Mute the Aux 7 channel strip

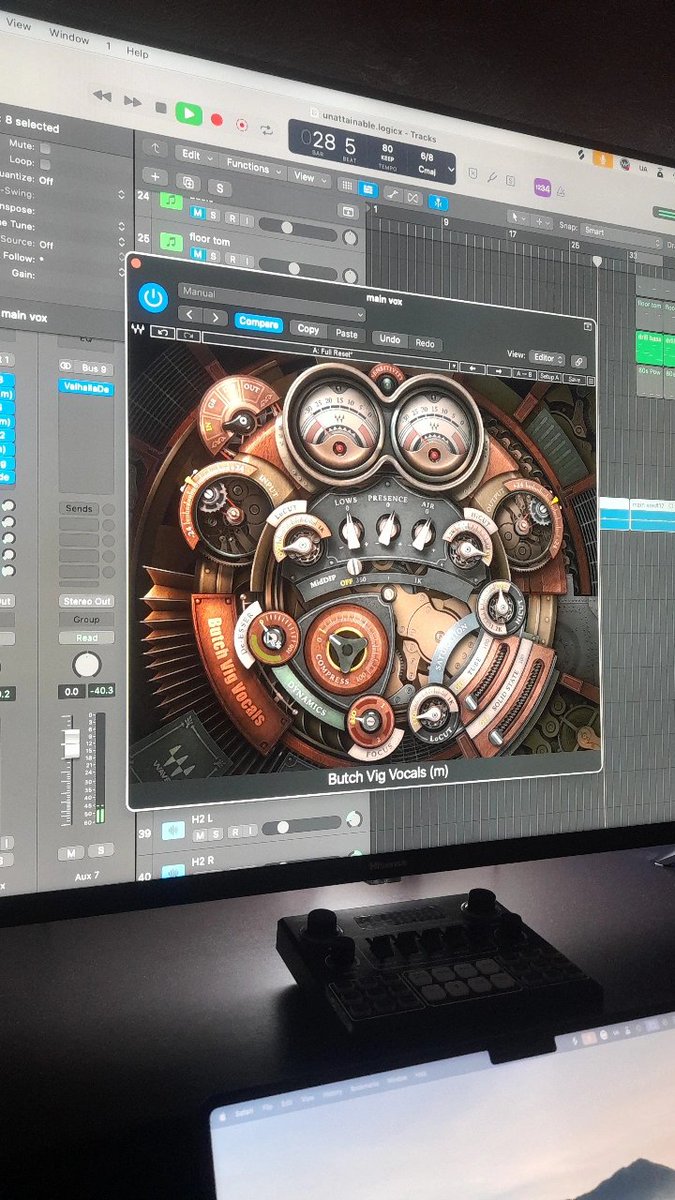[70, 853]
